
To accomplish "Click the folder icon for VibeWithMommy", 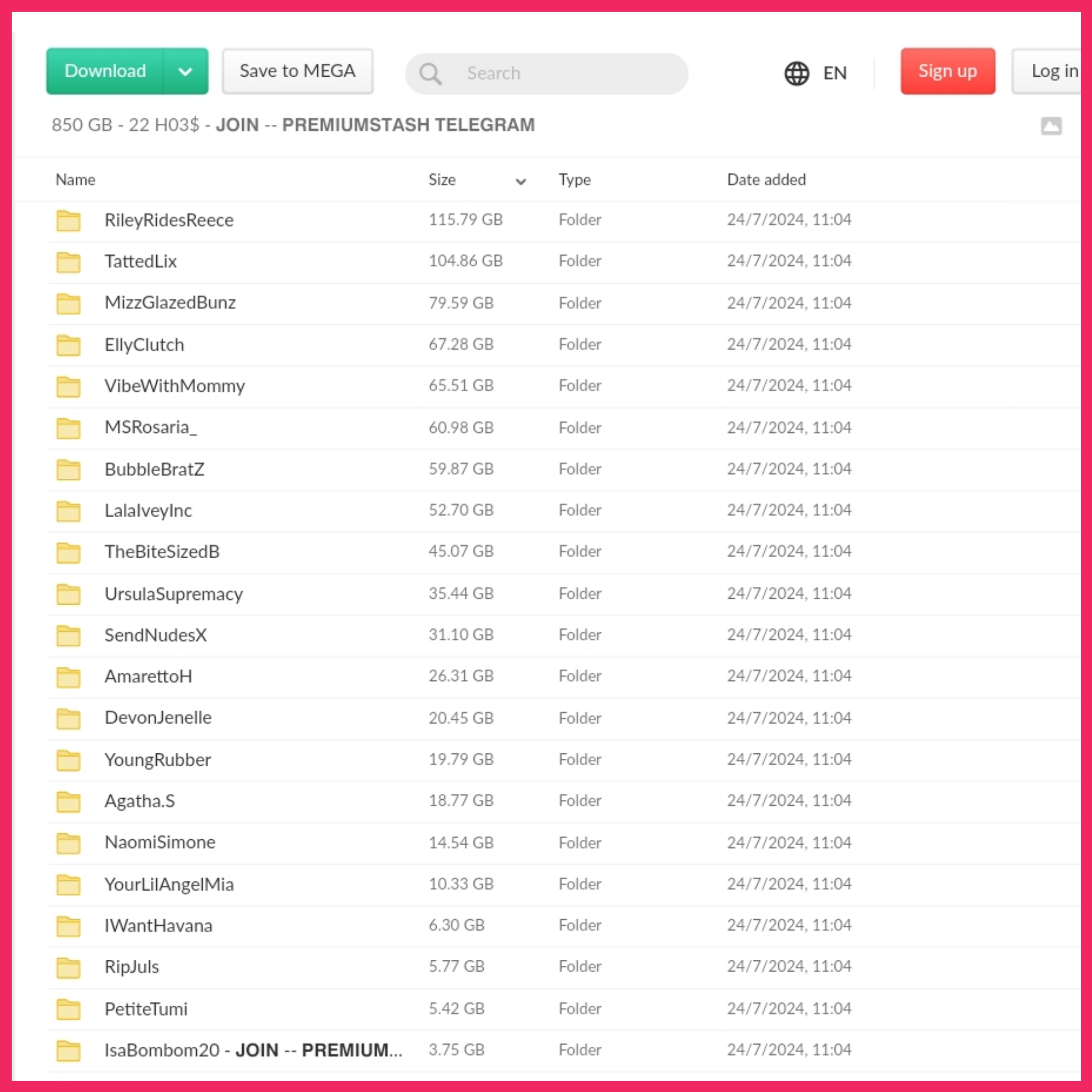I will pos(68,387).
